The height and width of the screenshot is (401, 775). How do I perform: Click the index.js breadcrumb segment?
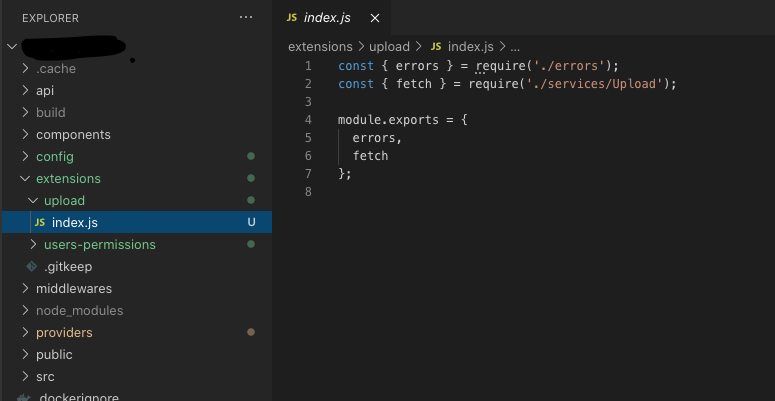[471, 46]
